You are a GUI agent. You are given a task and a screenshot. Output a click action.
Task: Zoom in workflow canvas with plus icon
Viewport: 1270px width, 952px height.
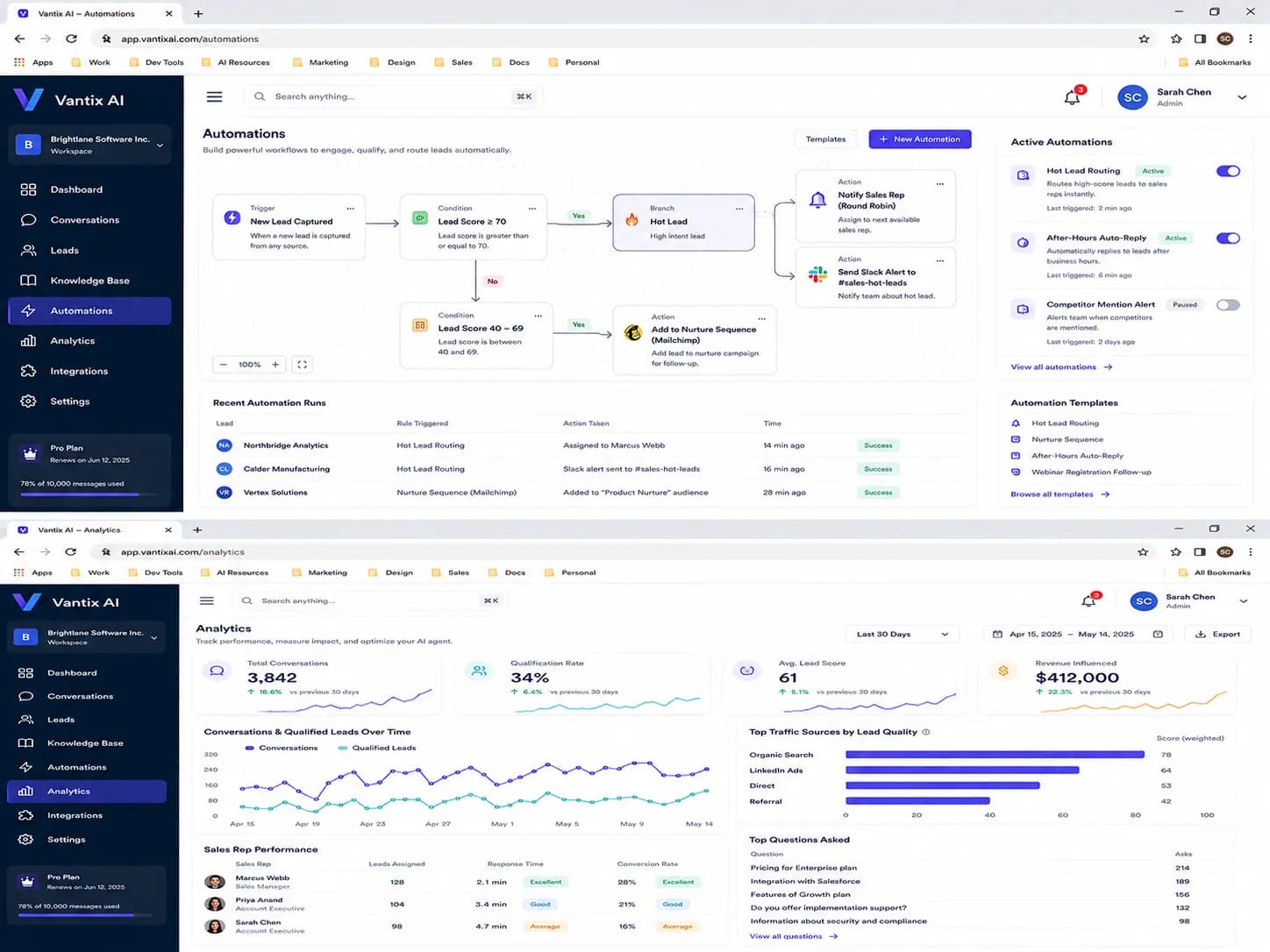tap(275, 365)
